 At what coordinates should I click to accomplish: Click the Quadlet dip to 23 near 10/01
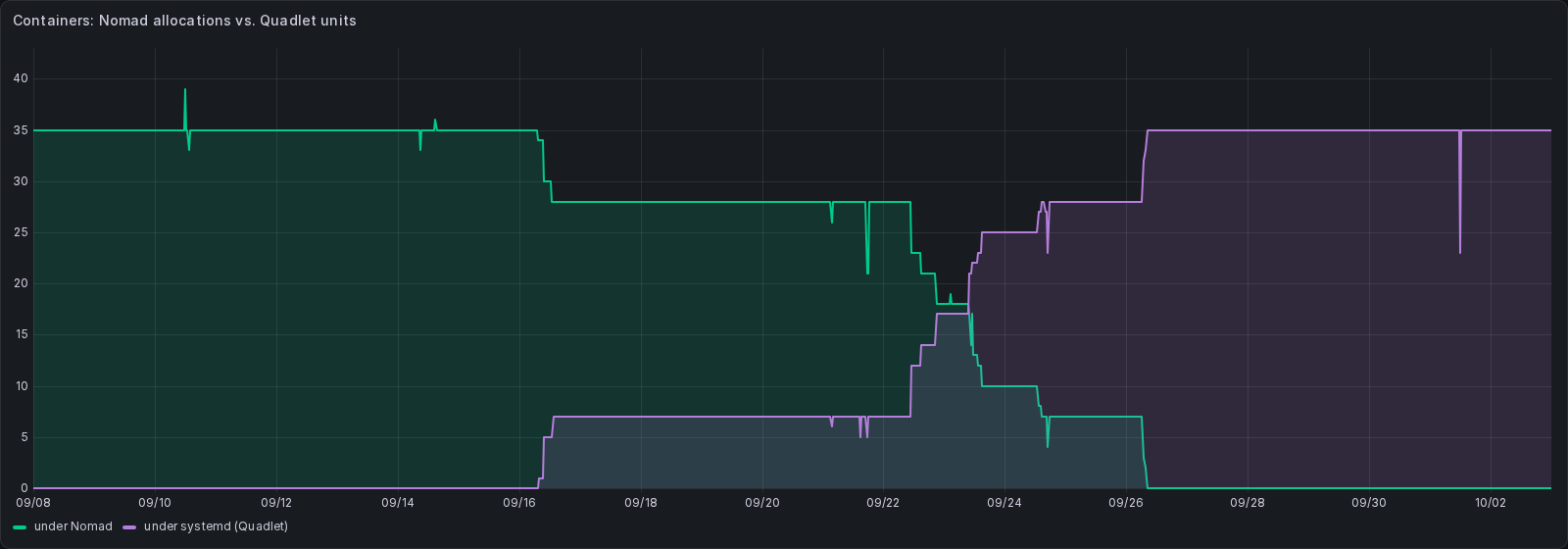point(1459,253)
